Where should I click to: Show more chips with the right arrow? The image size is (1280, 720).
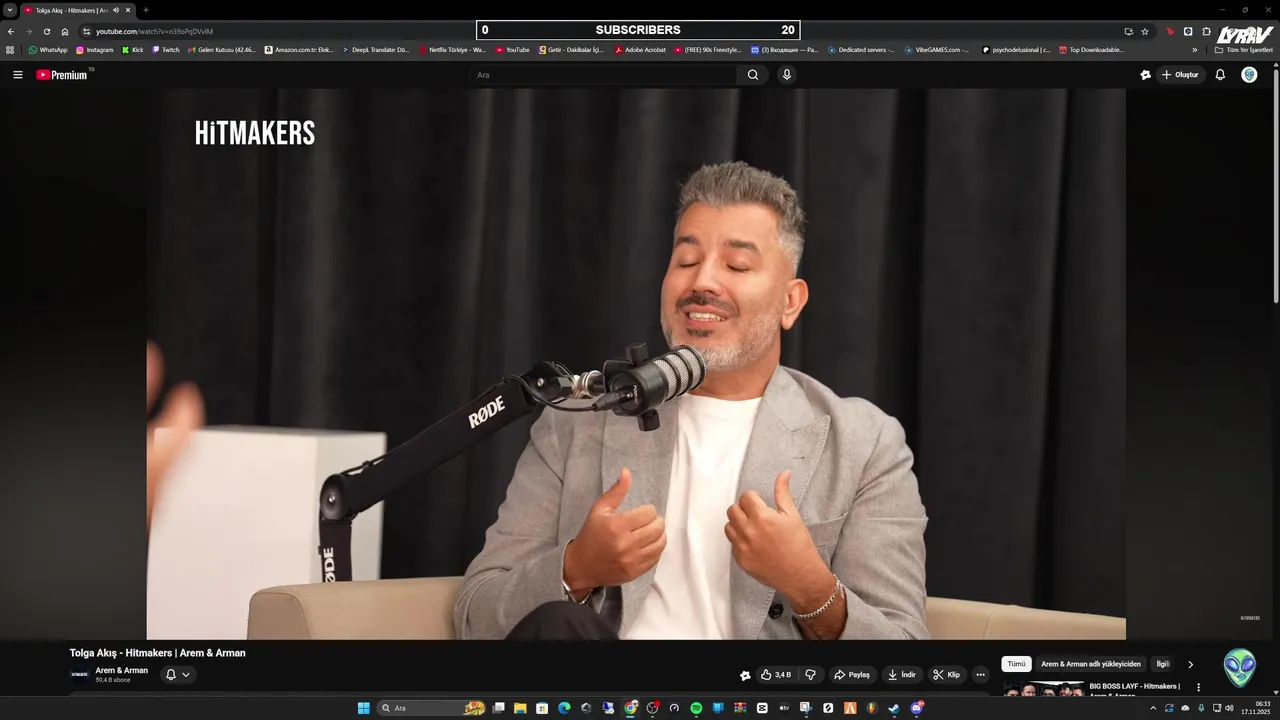[1190, 664]
